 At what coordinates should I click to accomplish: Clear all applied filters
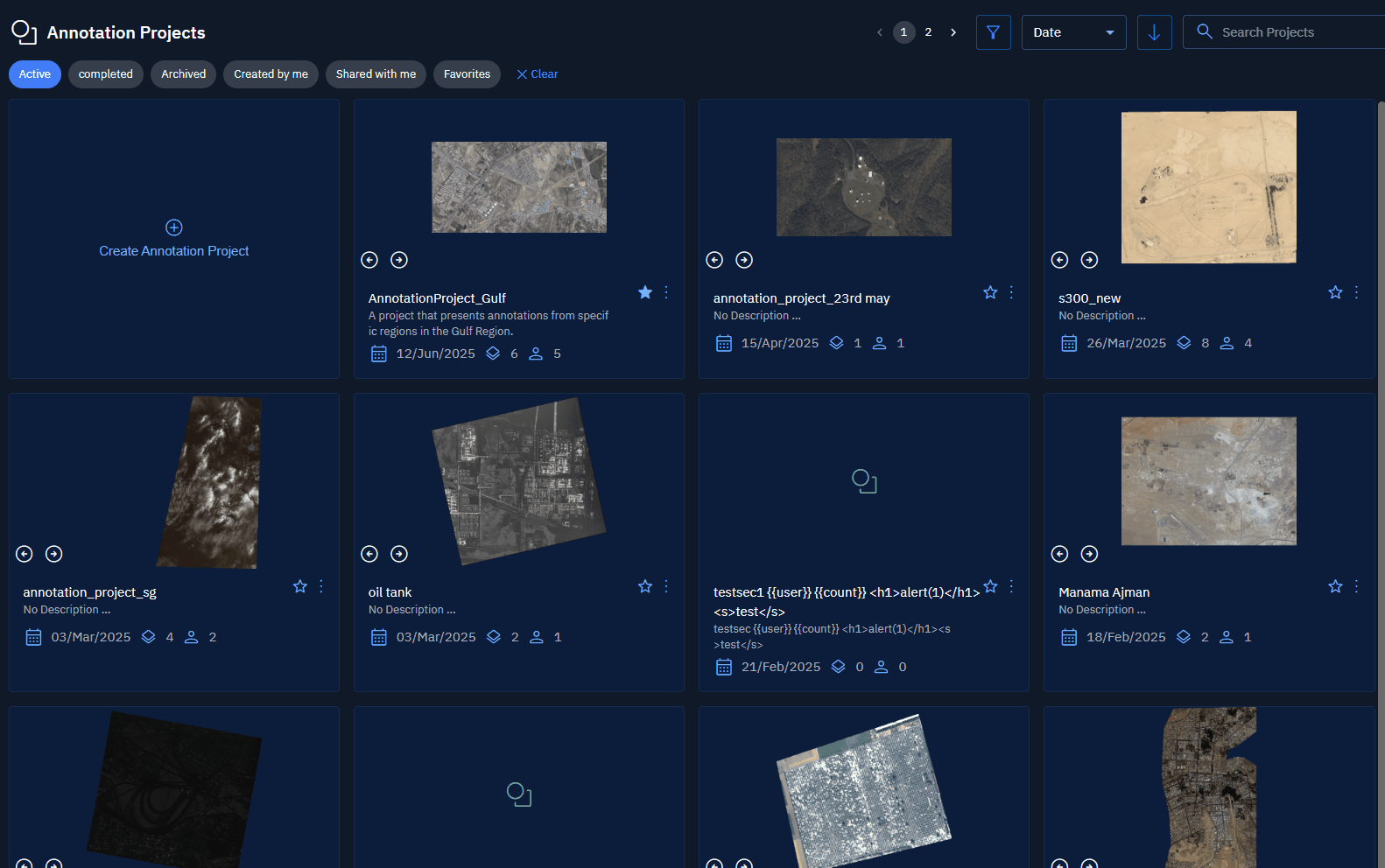pos(538,74)
